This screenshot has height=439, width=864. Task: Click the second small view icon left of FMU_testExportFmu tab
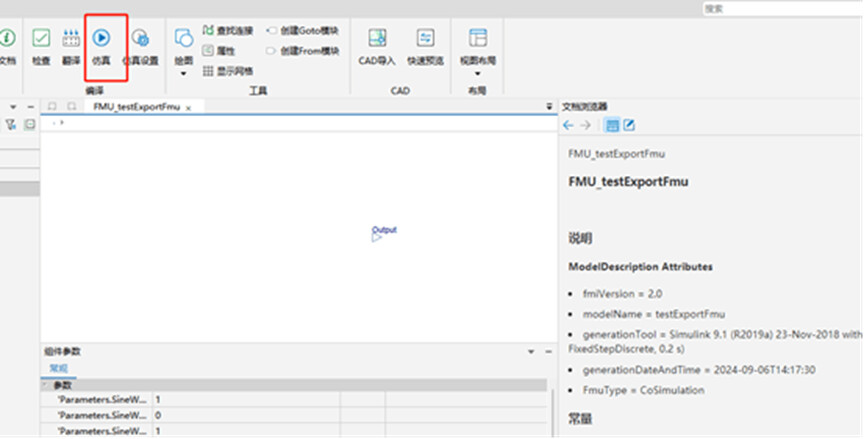click(72, 106)
